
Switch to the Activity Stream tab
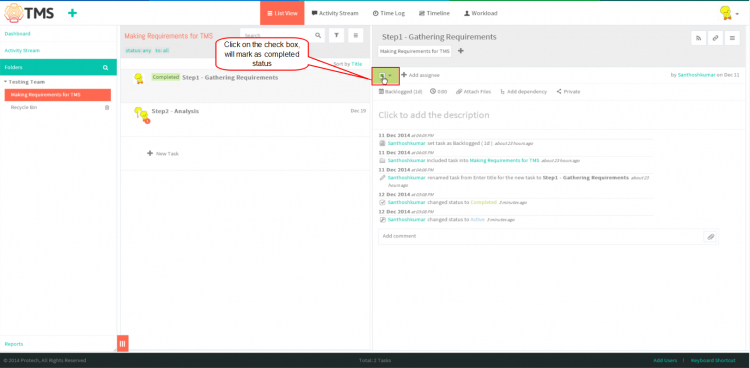[x=335, y=13]
